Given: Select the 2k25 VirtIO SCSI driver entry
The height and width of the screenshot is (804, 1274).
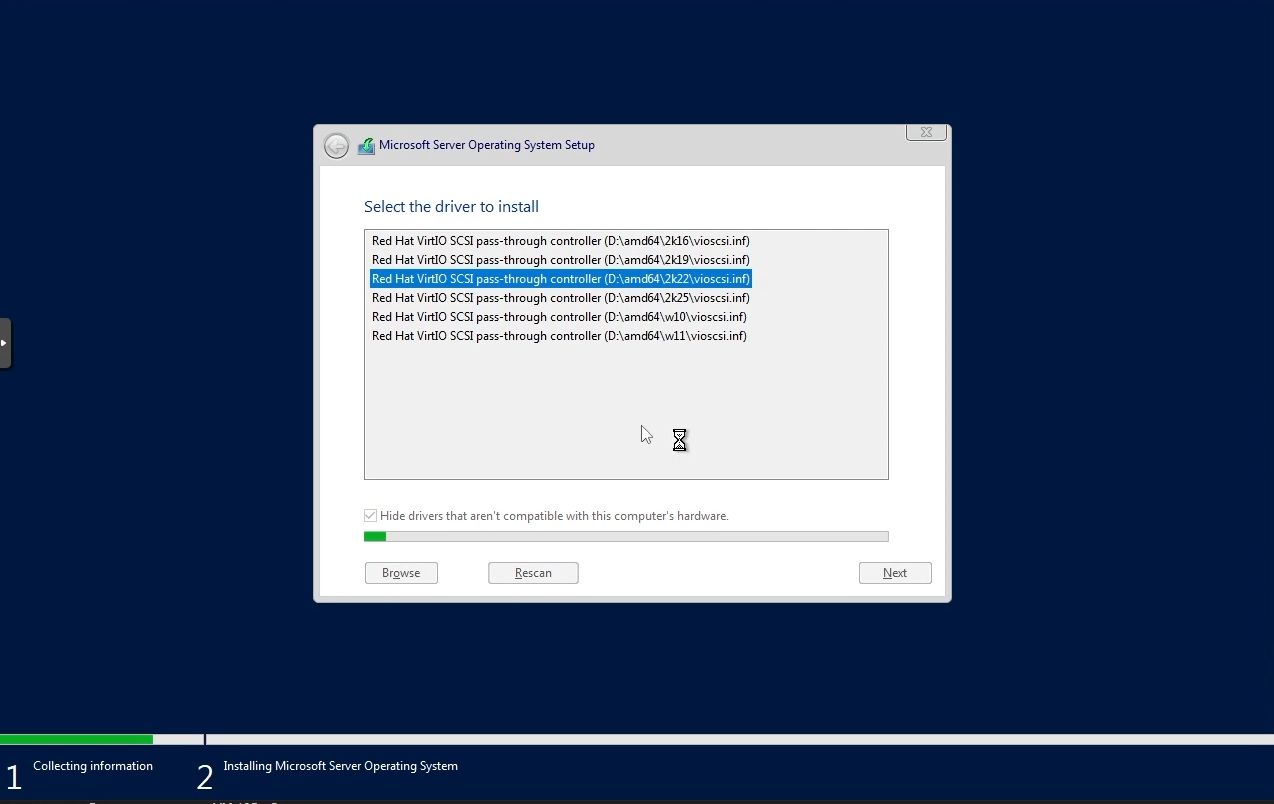Looking at the screenshot, I should tap(560, 297).
